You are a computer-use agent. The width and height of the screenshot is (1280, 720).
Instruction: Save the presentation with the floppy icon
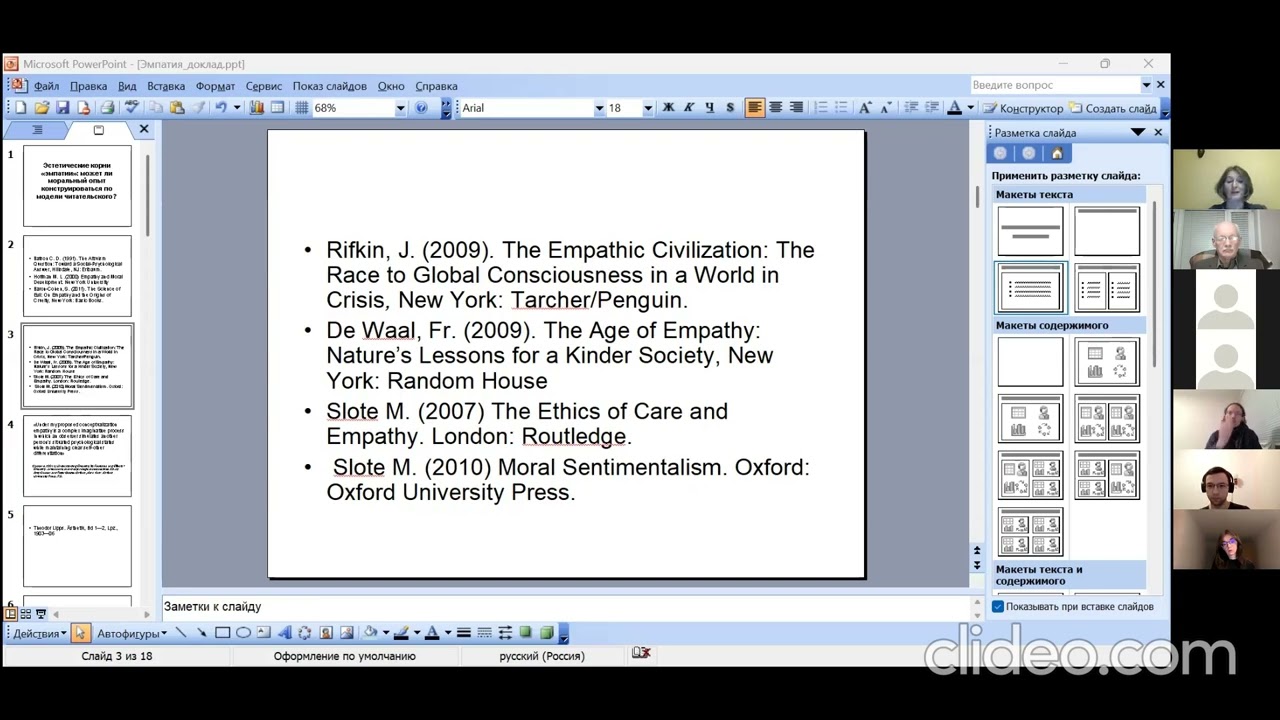[x=63, y=108]
